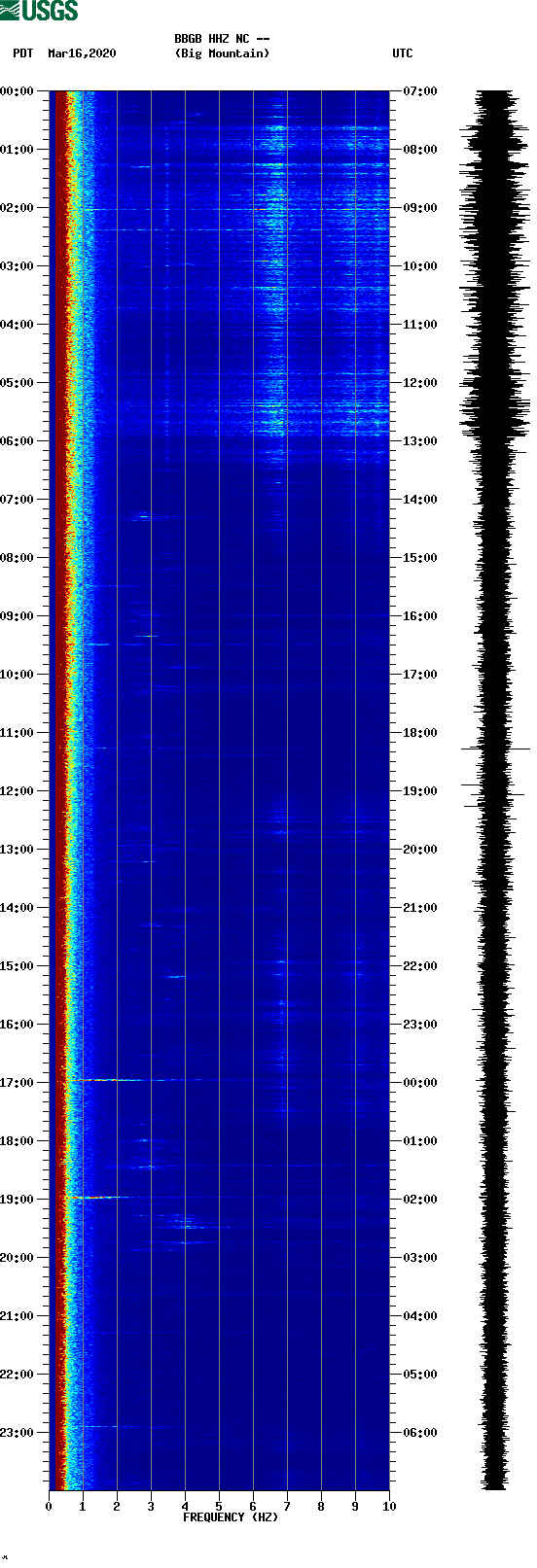Click the PDT time label '12:00'
The image size is (537, 1568).
(18, 791)
